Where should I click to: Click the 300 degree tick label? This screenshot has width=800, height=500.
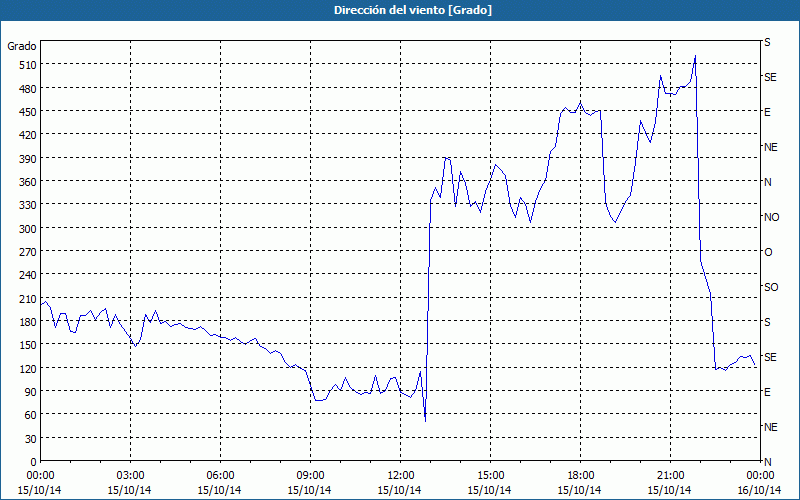[x=29, y=229]
